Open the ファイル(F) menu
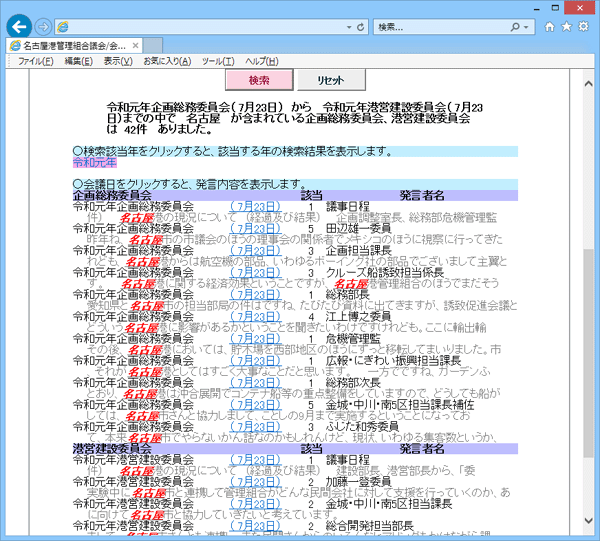600x541 pixels. click(x=36, y=61)
